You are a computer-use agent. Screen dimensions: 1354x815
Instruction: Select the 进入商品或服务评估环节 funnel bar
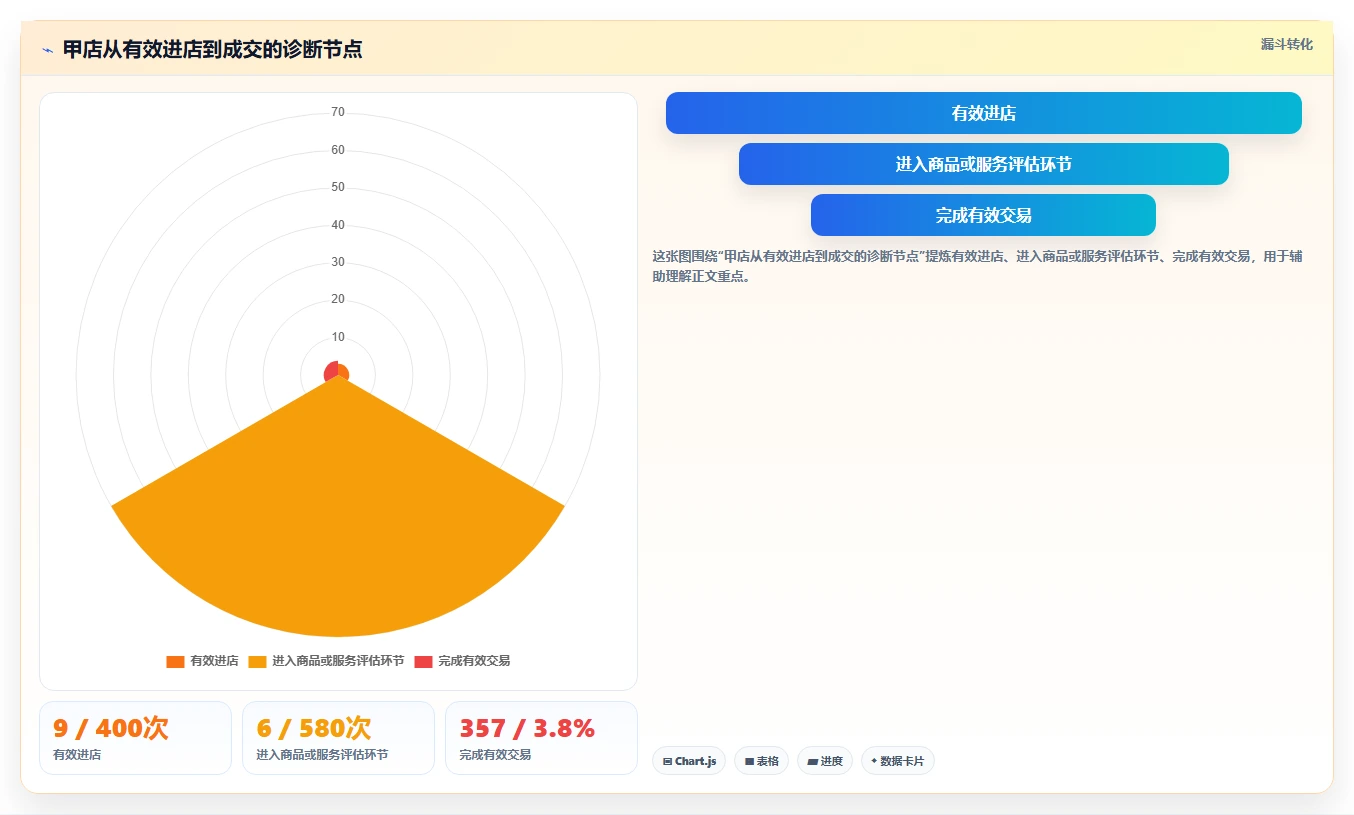coord(984,164)
